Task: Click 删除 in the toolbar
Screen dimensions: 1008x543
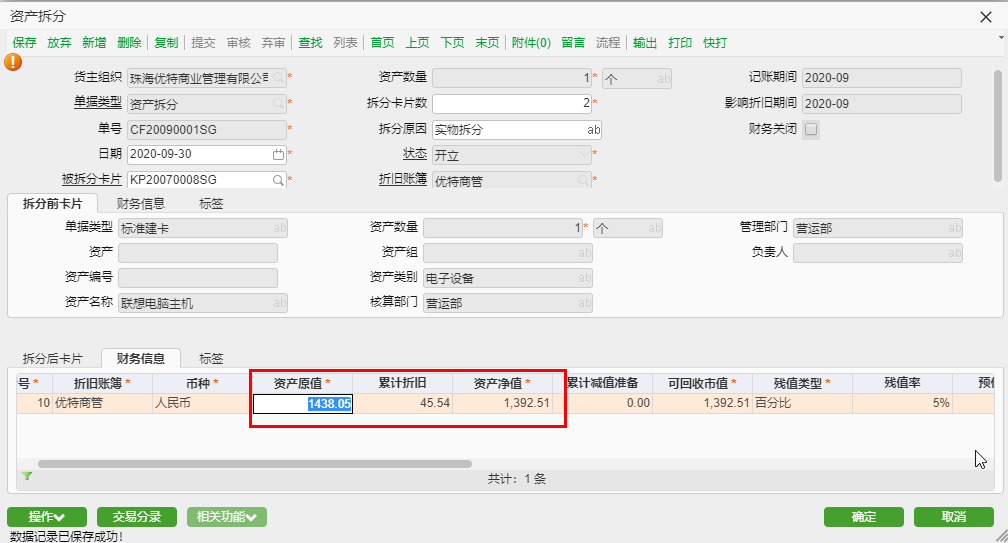Action: click(x=129, y=43)
